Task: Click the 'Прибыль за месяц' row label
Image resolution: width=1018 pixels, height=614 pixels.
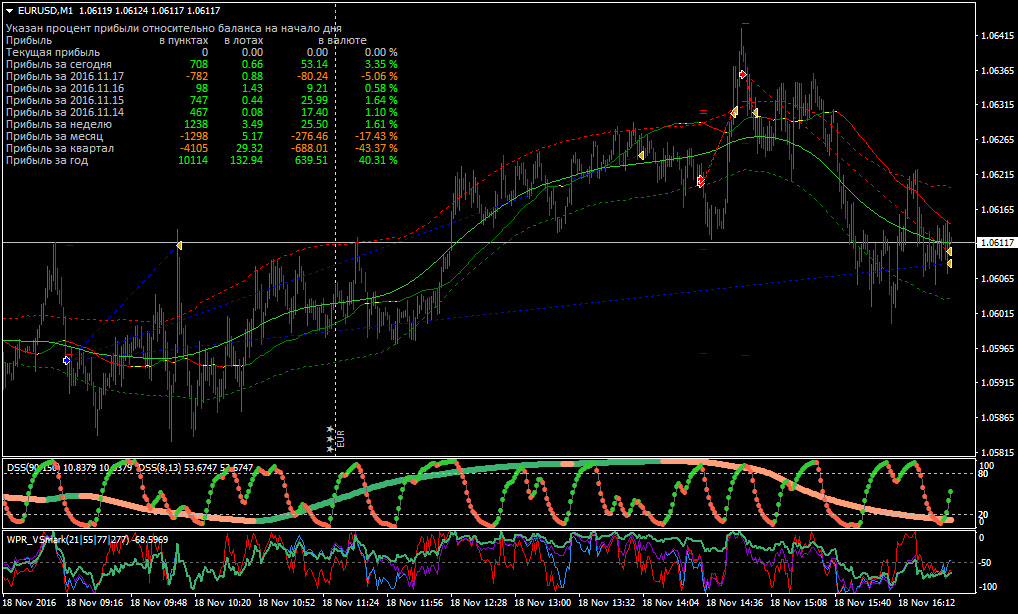Action: (55, 136)
